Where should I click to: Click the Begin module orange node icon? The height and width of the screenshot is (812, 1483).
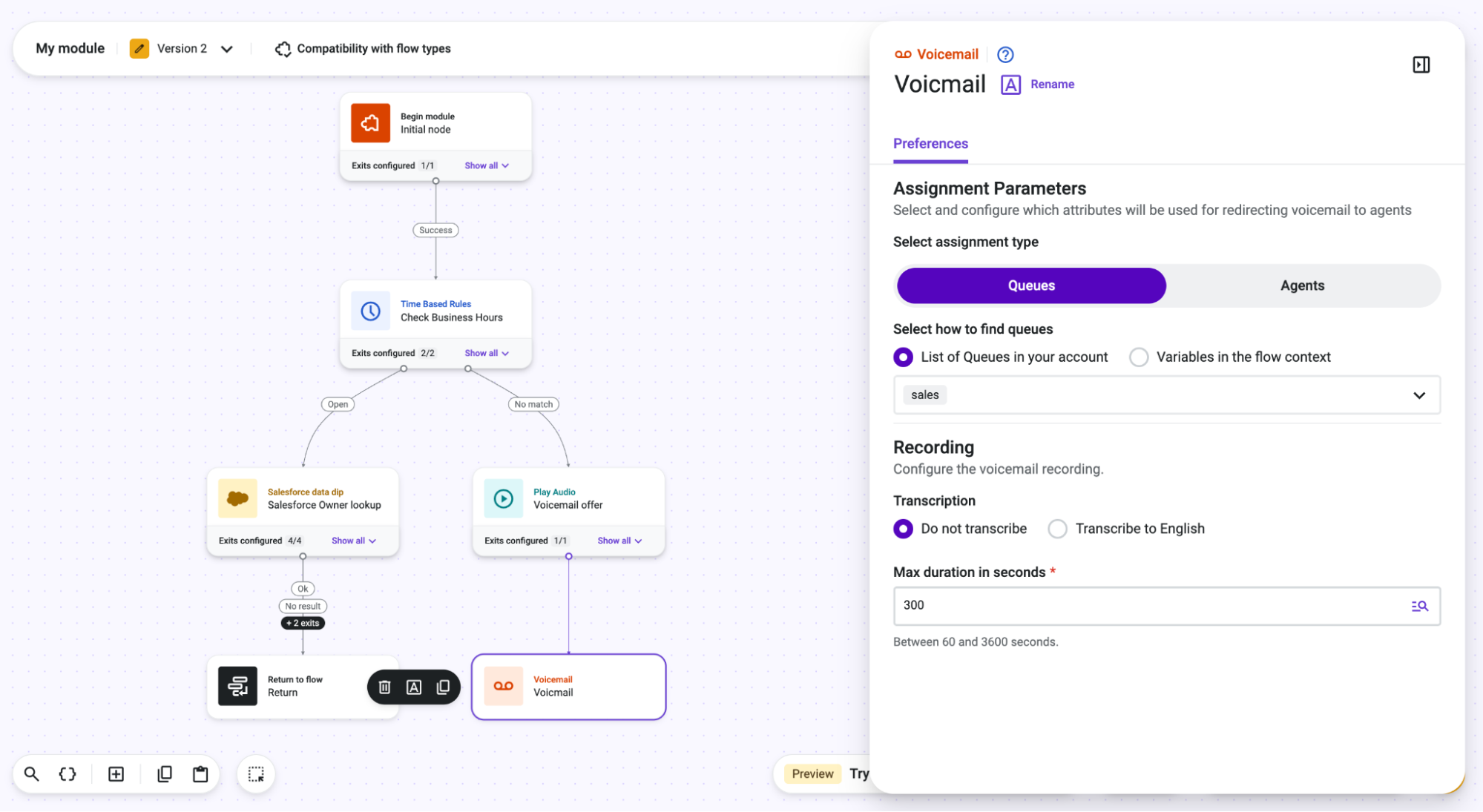370,123
